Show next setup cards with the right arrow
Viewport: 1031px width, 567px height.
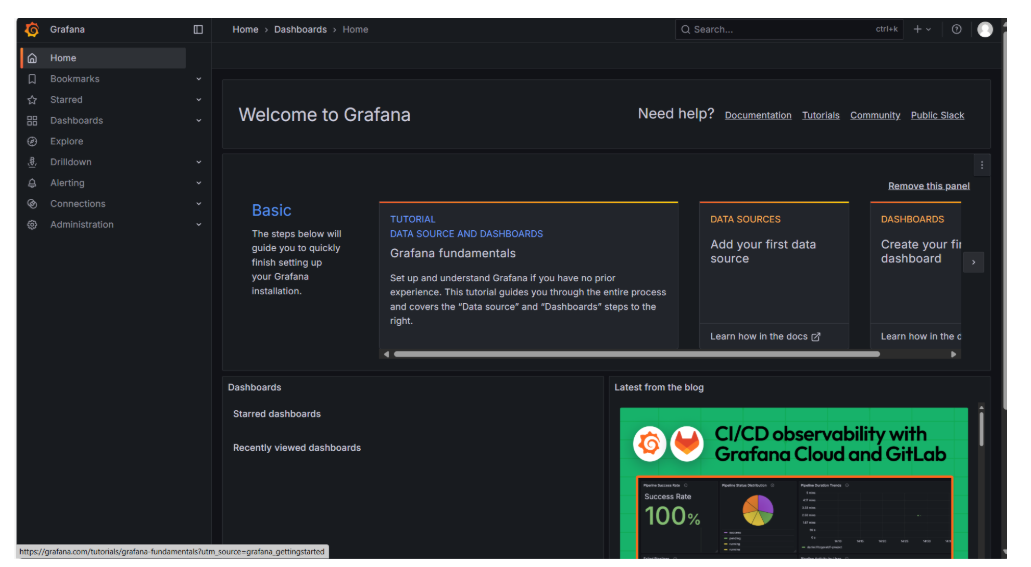coord(974,262)
